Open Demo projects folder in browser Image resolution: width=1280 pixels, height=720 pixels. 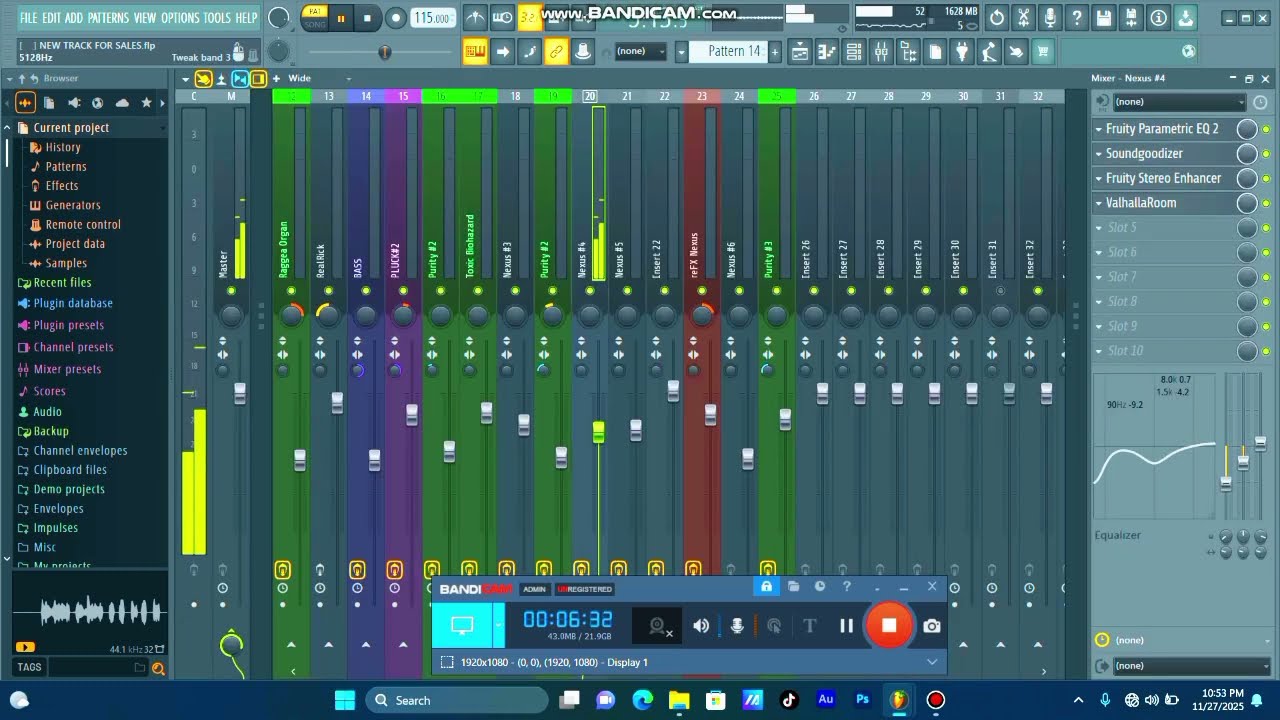coord(69,489)
